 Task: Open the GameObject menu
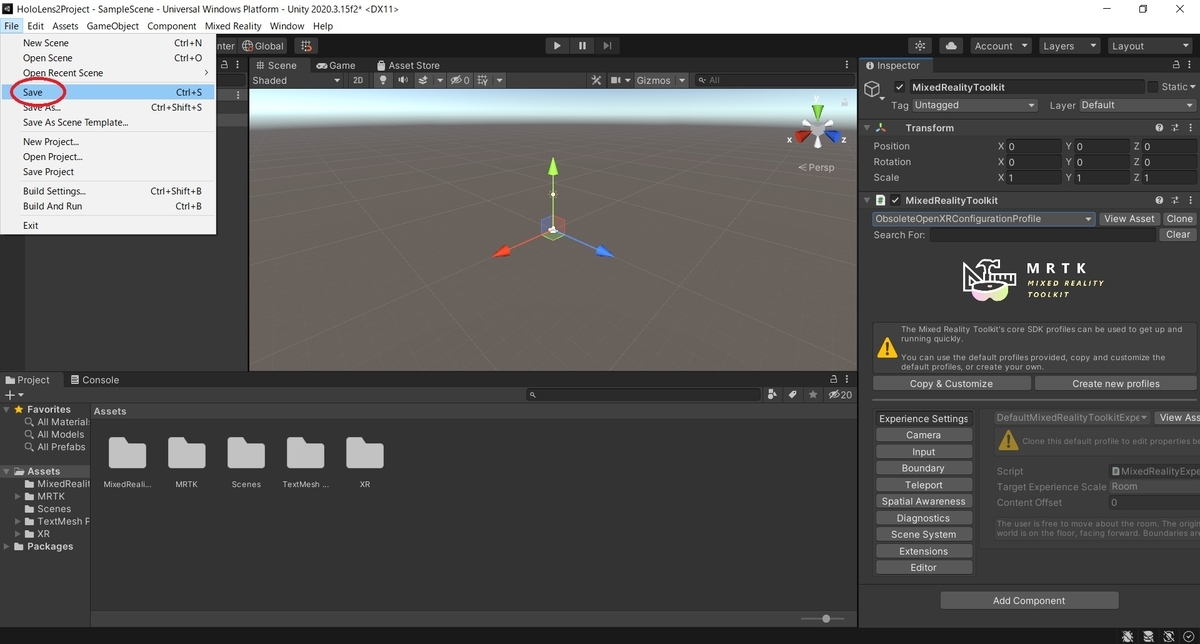tap(113, 26)
